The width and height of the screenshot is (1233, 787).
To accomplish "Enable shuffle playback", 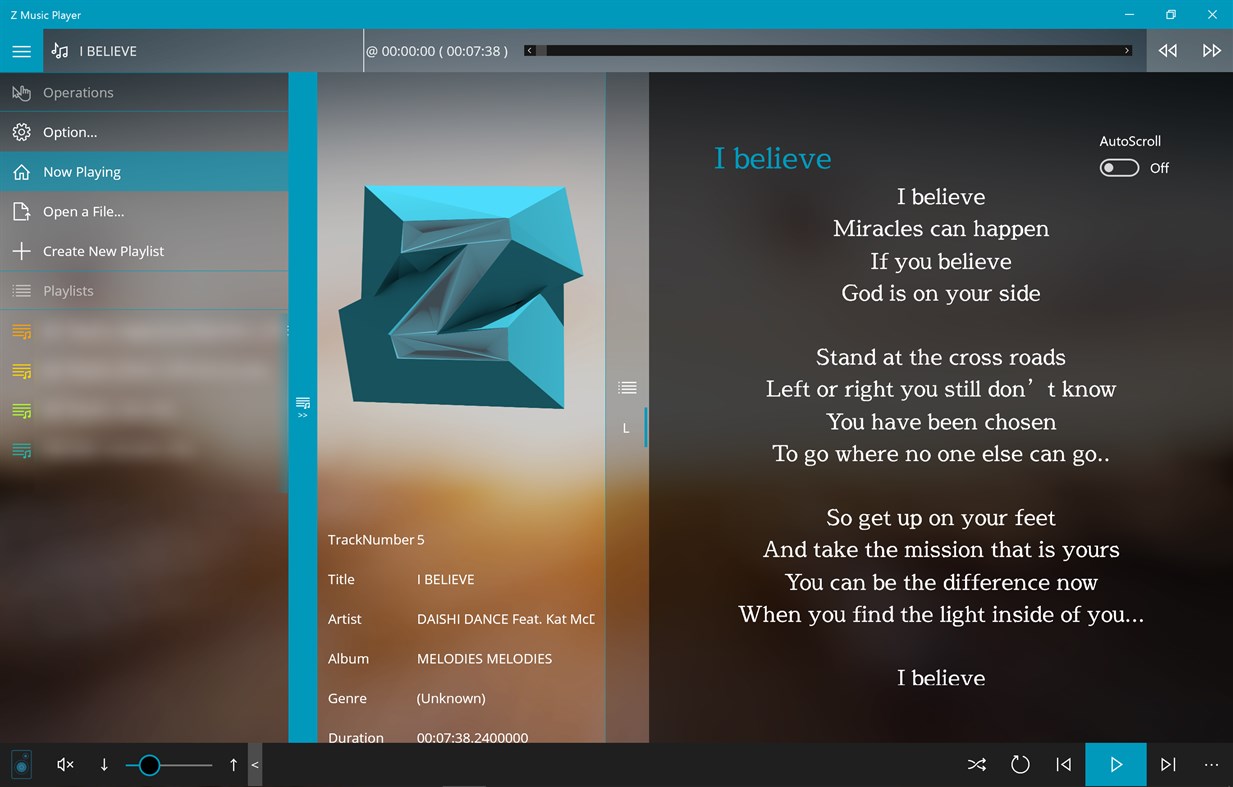I will (x=976, y=764).
